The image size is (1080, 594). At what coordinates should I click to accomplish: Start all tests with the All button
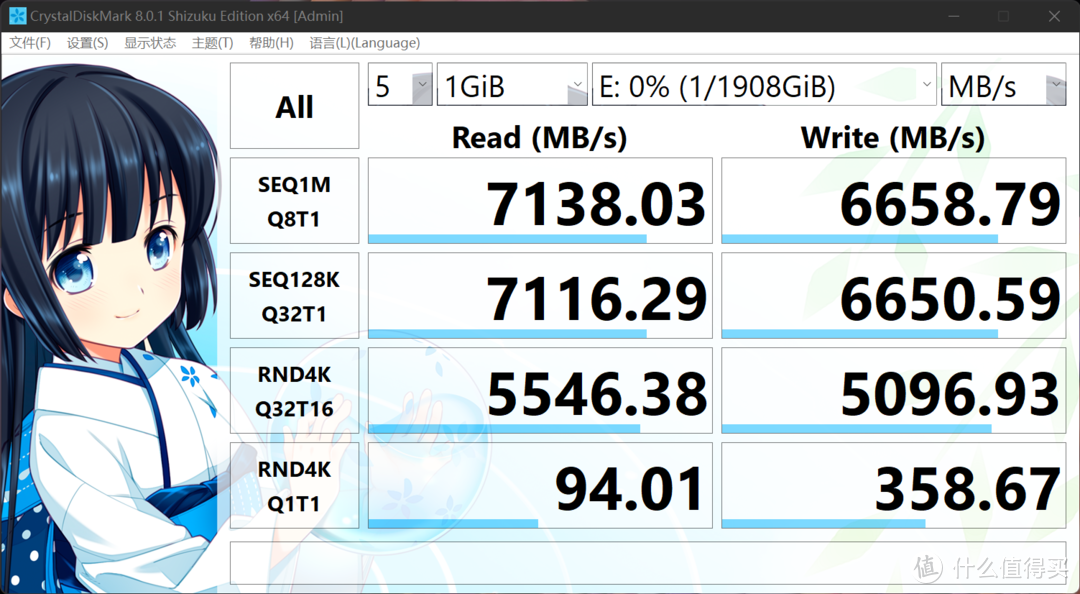(293, 105)
